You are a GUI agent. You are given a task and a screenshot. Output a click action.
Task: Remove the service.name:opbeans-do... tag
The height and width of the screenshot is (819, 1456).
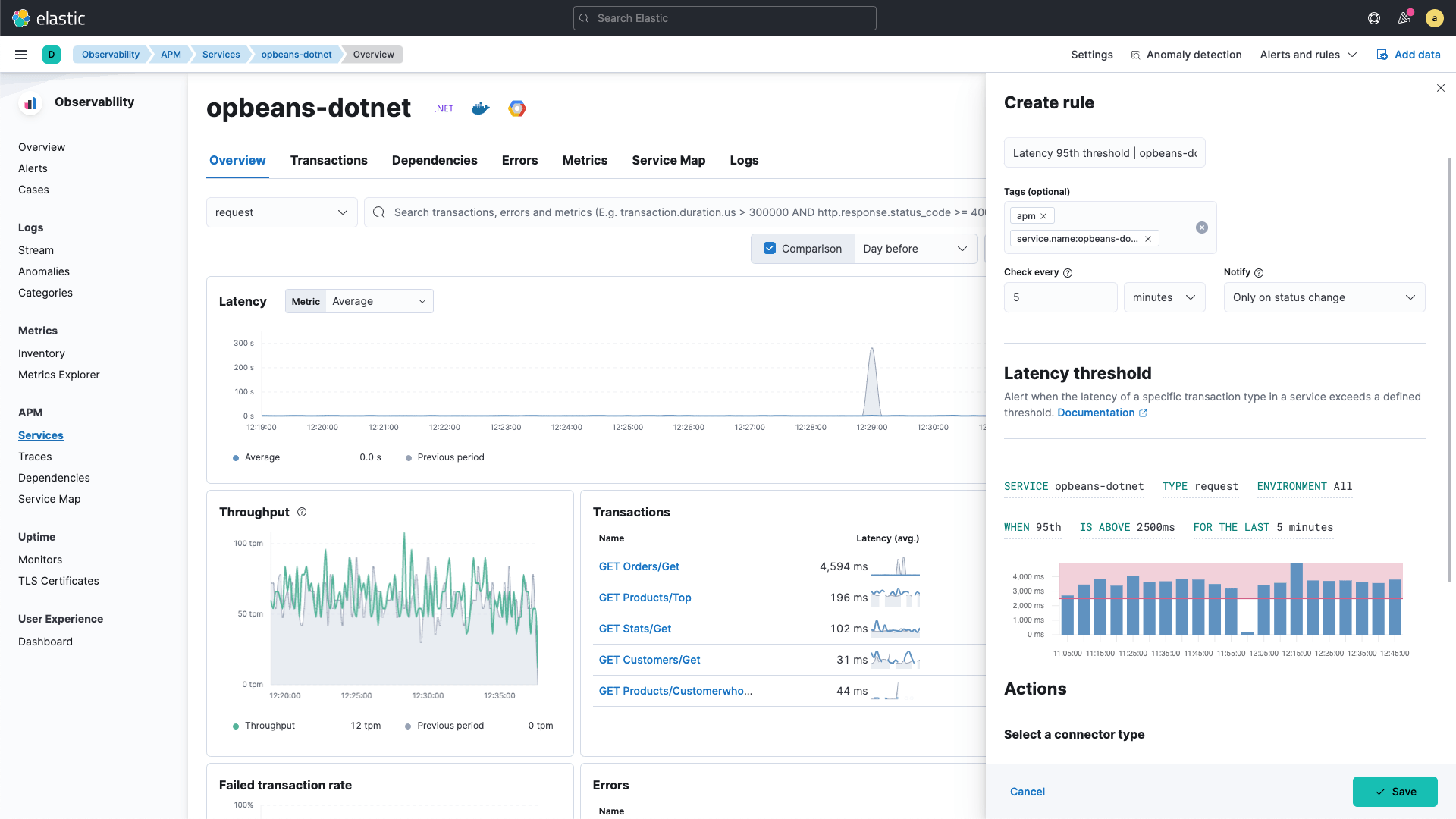click(x=1148, y=239)
